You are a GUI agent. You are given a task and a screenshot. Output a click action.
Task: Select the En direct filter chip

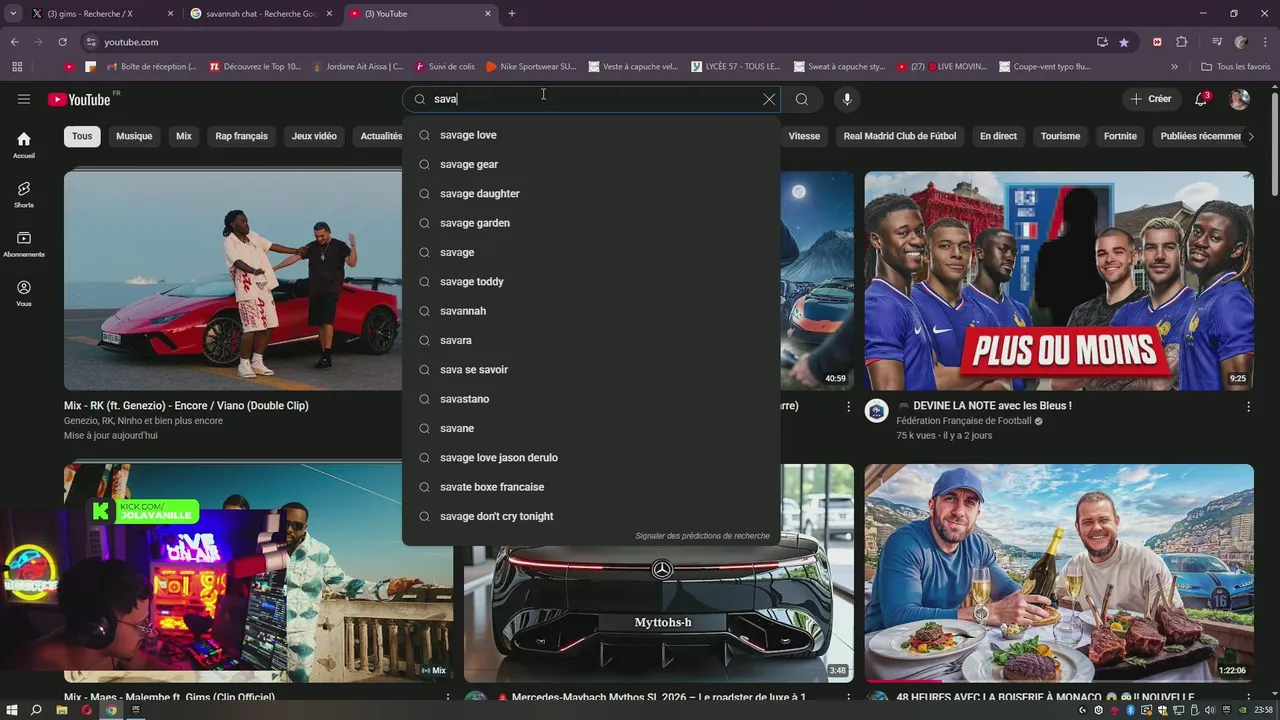coord(998,136)
